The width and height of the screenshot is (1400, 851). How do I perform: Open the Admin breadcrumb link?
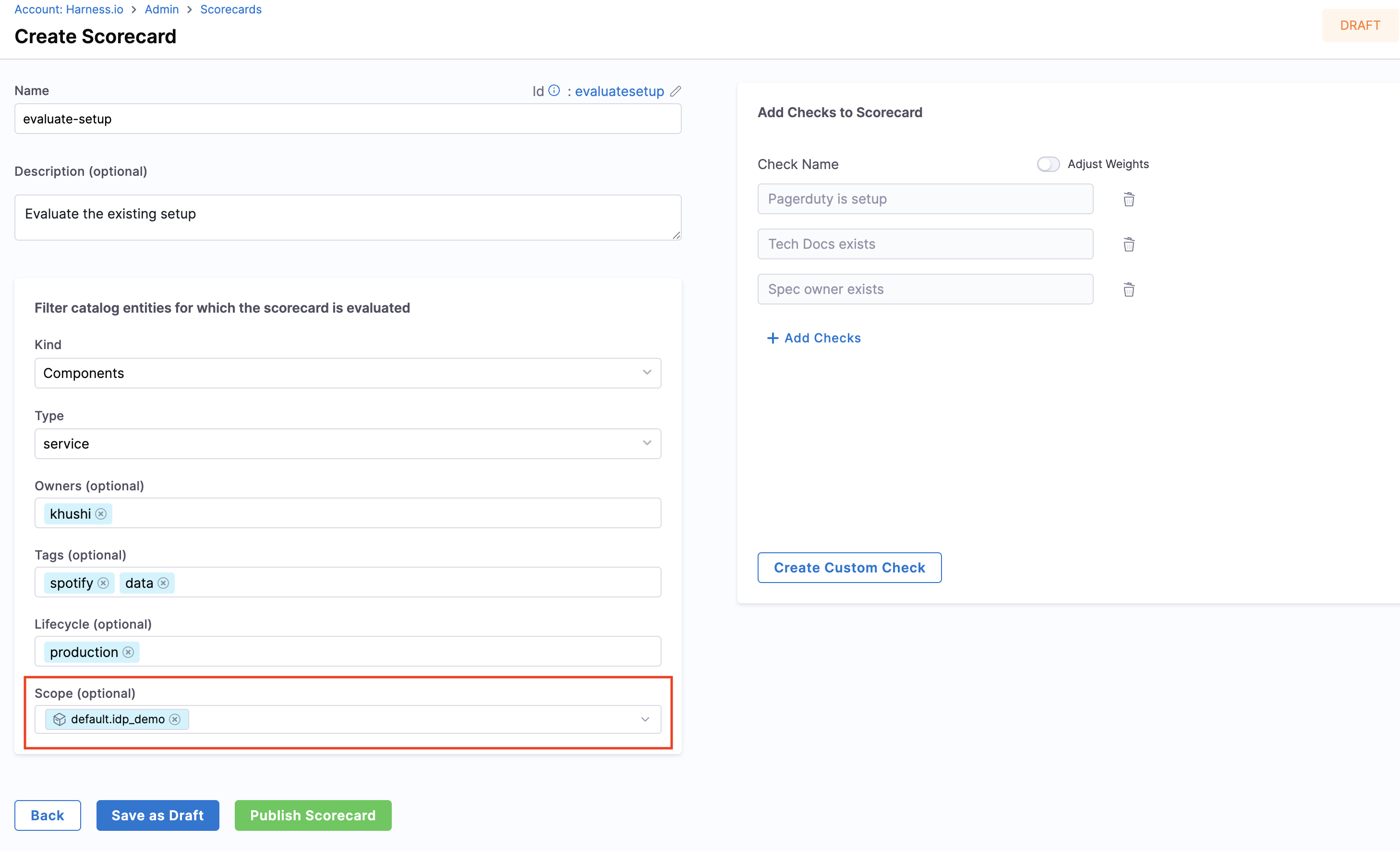(x=161, y=9)
